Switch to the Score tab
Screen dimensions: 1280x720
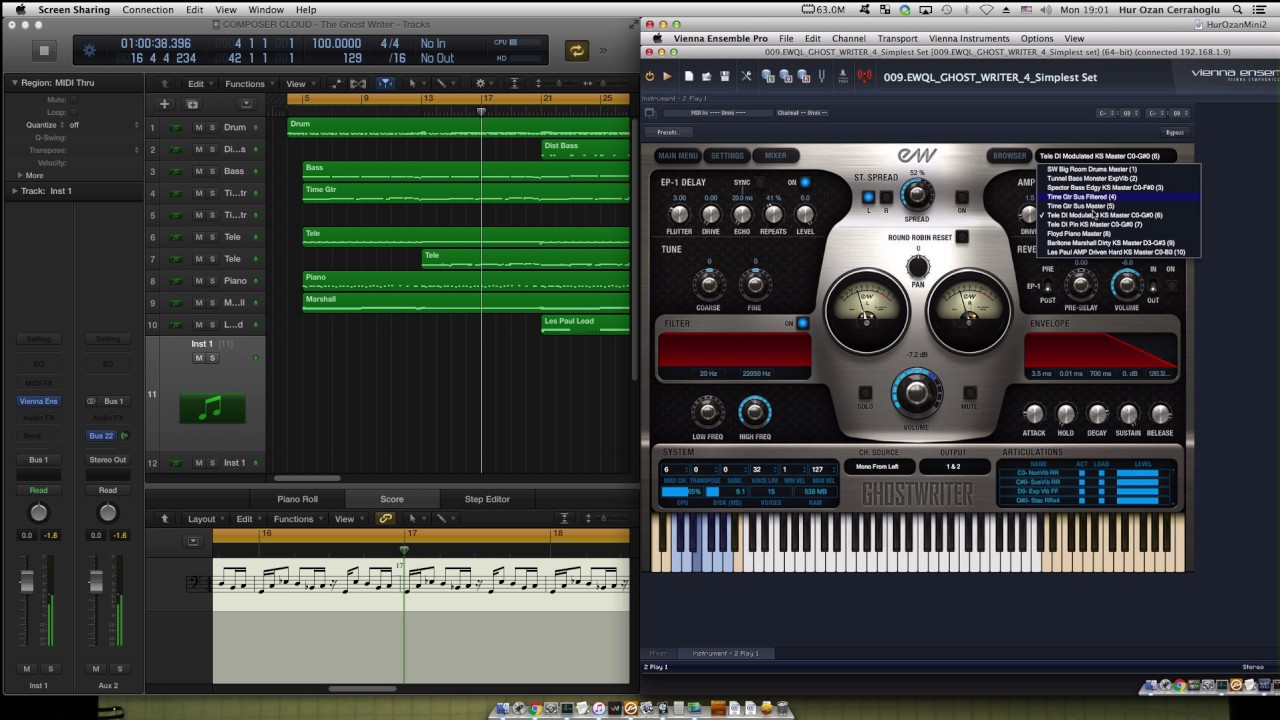tap(392, 499)
